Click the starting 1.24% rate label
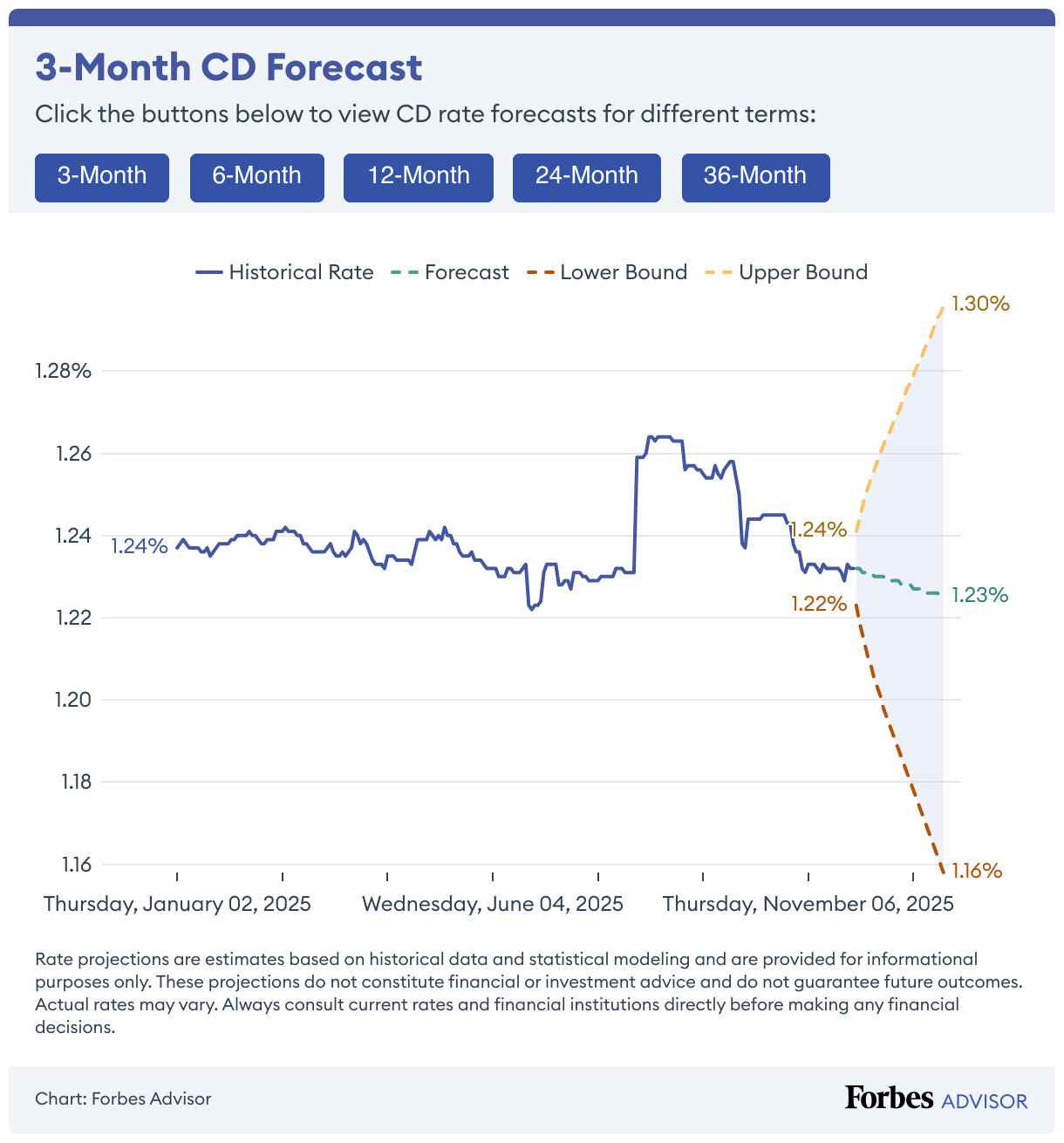1064x1143 pixels. click(x=140, y=546)
